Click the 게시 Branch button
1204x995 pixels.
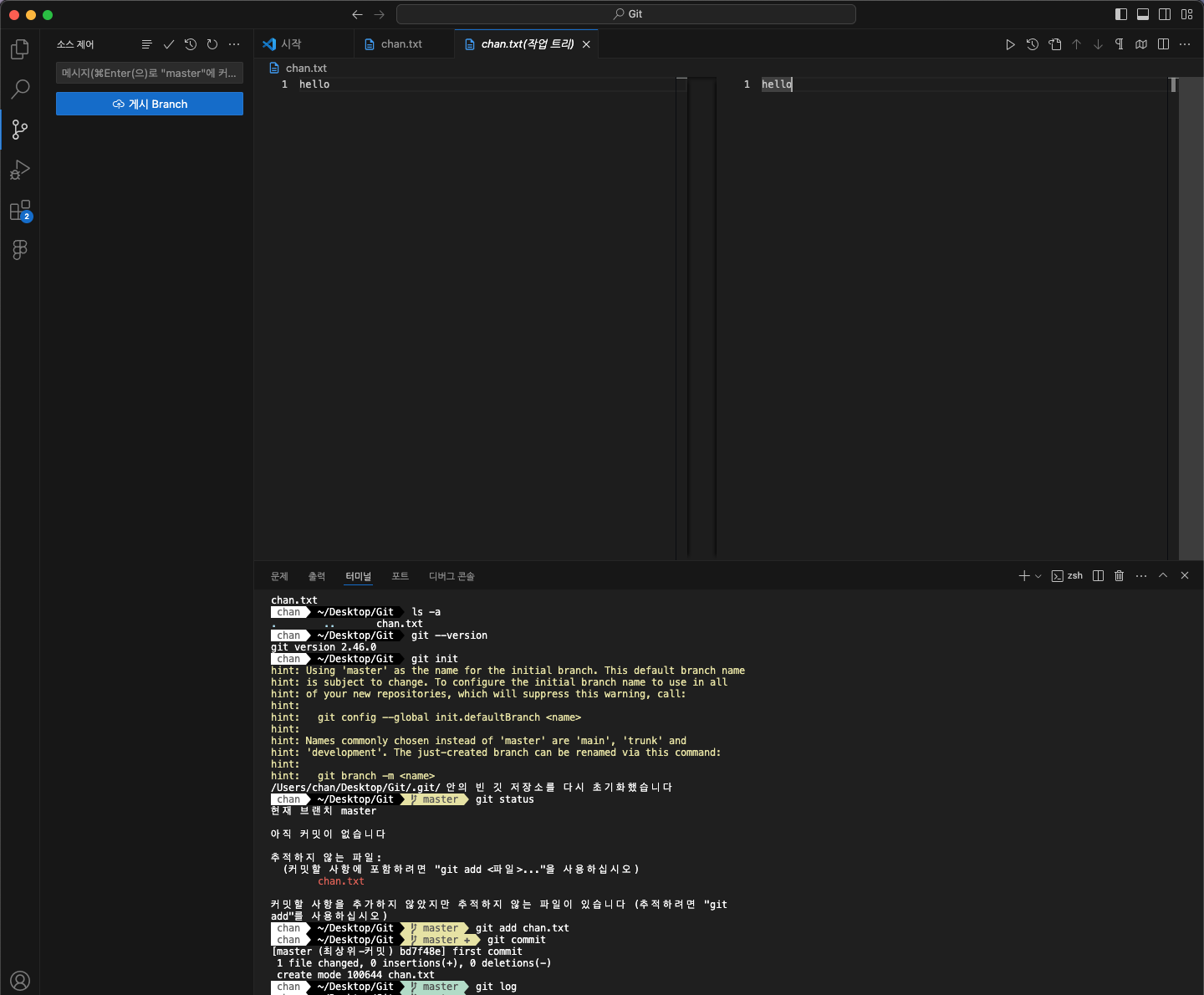pyautogui.click(x=150, y=104)
